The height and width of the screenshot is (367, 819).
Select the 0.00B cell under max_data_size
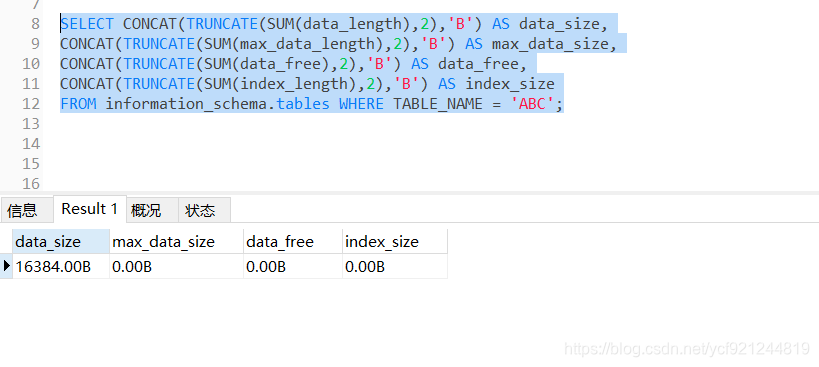177,267
